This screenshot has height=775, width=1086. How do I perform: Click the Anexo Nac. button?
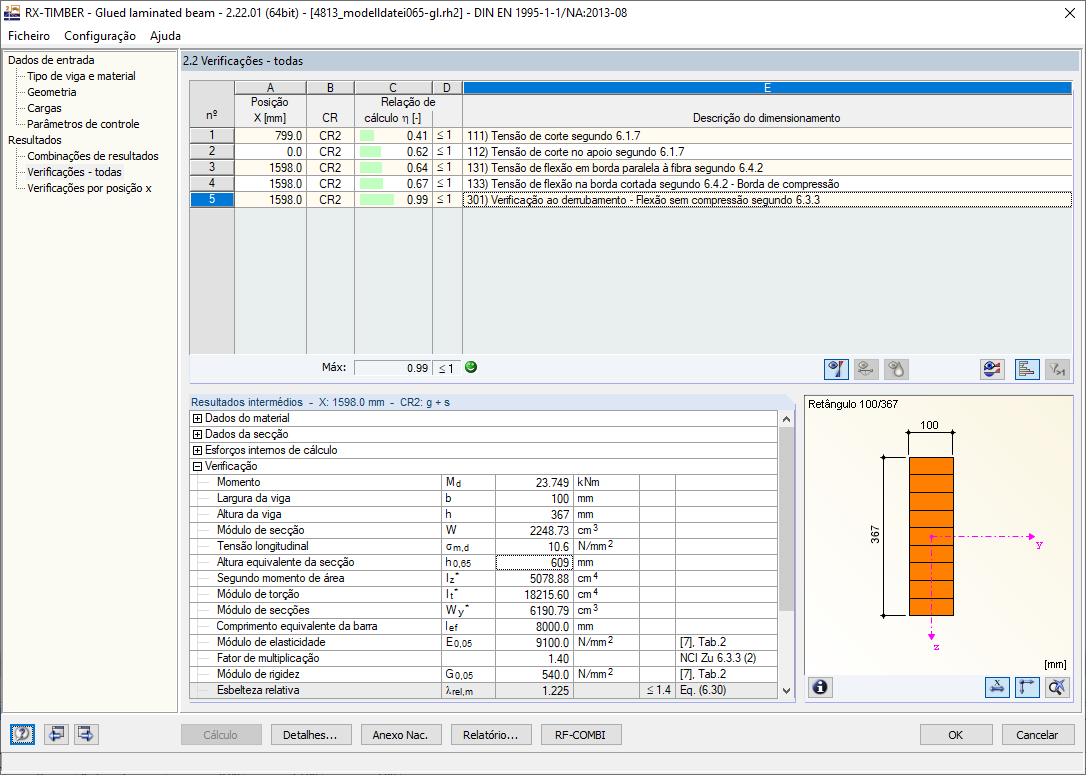(x=400, y=735)
